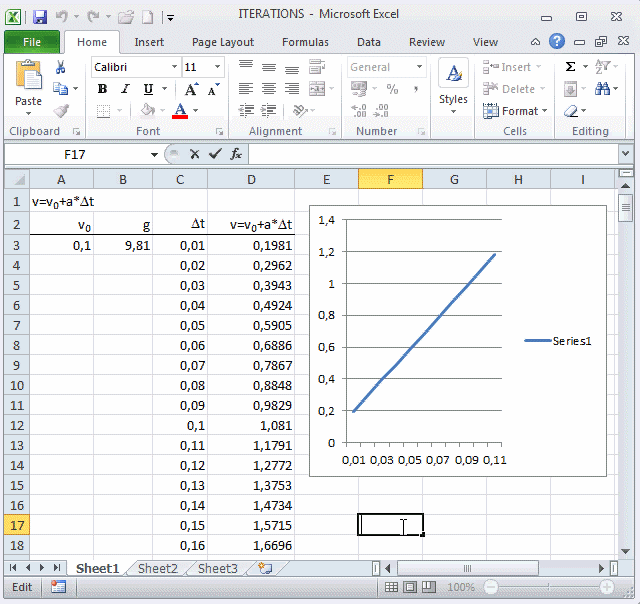Open the Calibri font name dropdown
Screen dimensions: 640x604
(172, 67)
